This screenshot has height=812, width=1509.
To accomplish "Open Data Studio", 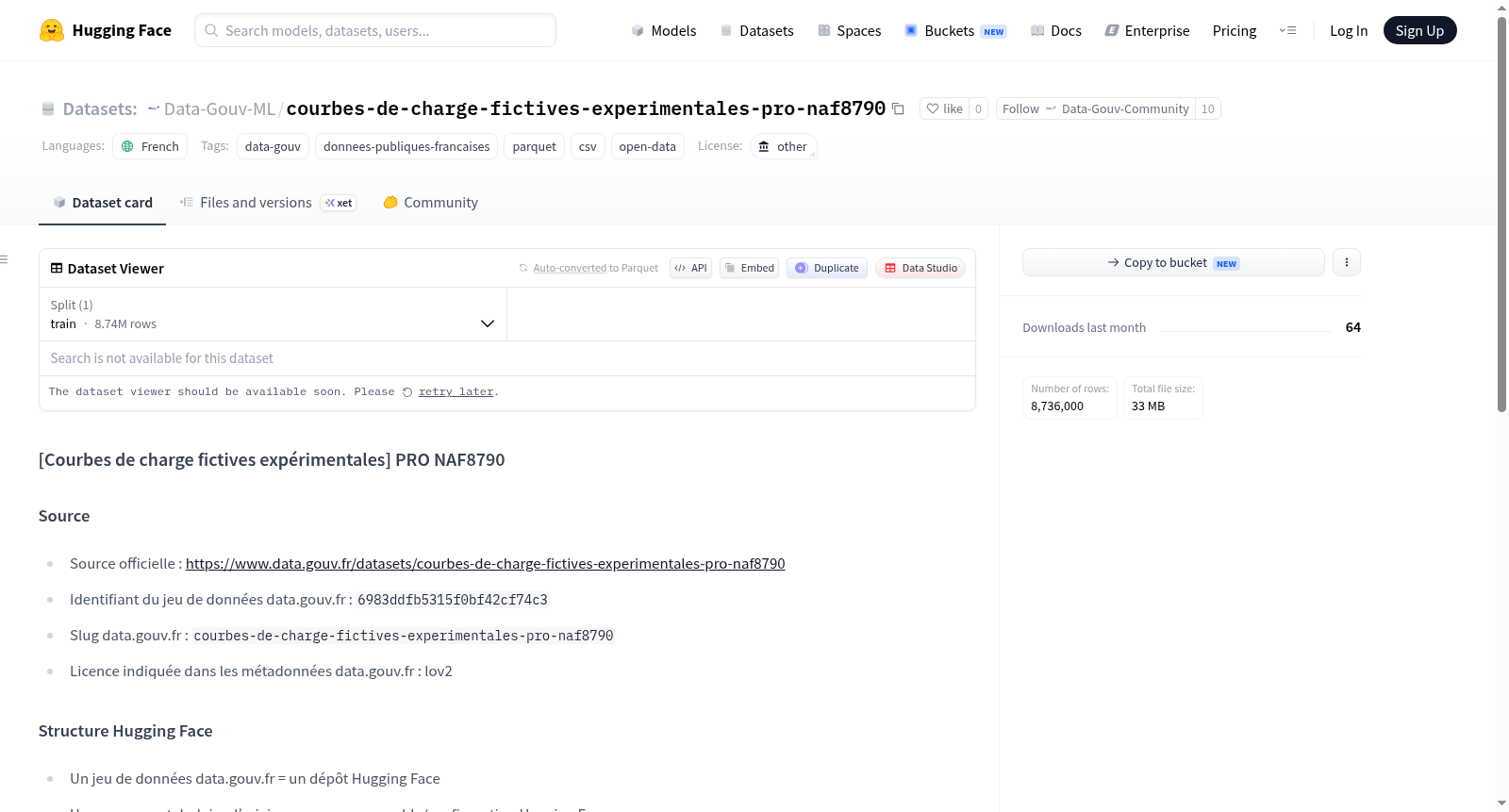I will (x=920, y=268).
